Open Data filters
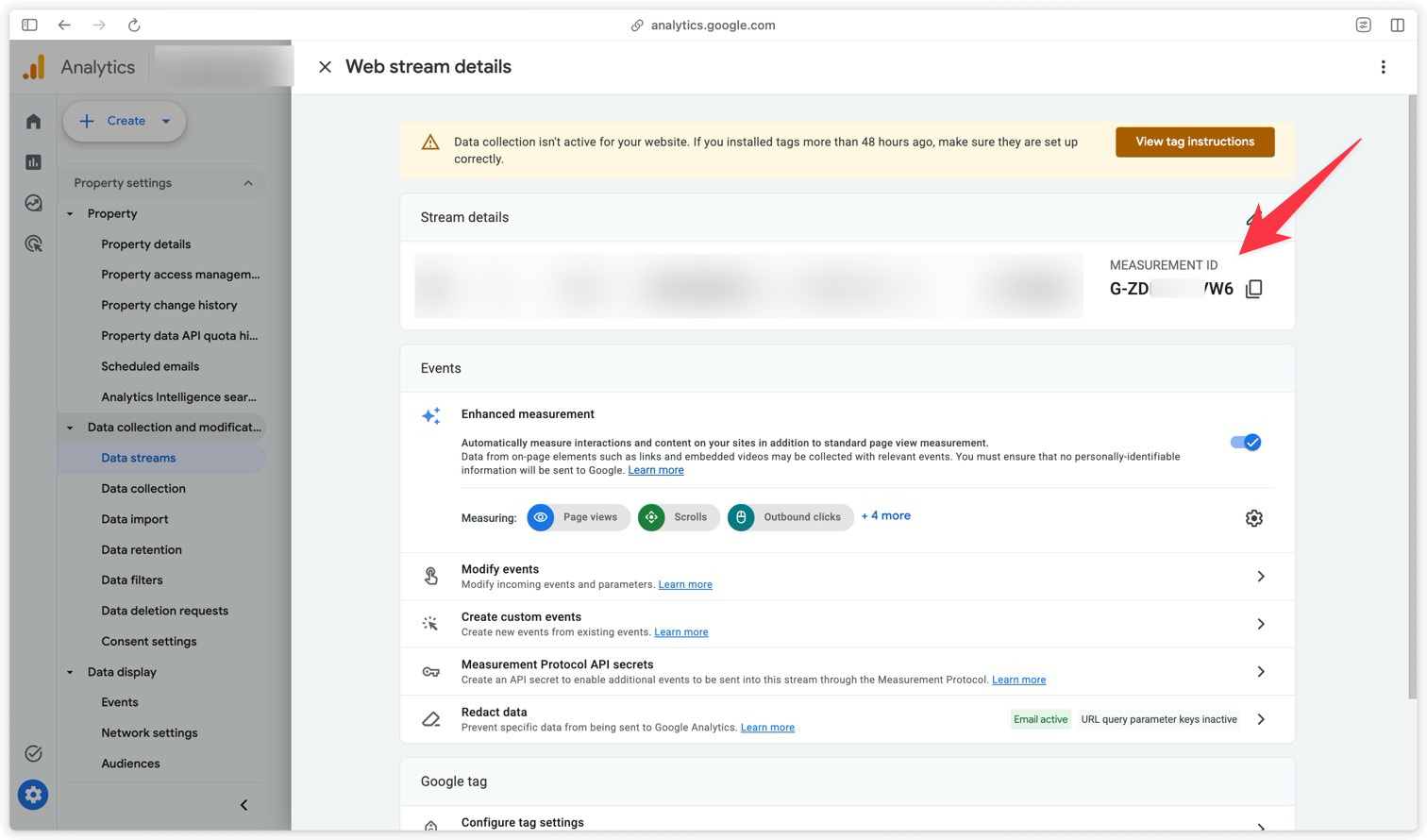Image resolution: width=1427 pixels, height=840 pixels. 132,580
